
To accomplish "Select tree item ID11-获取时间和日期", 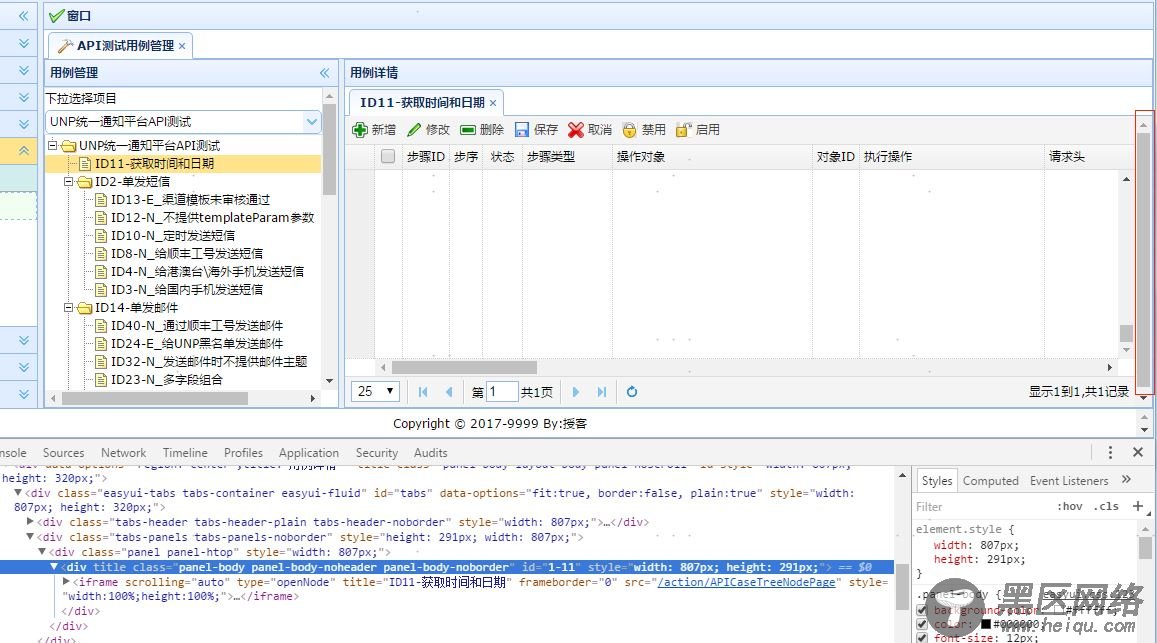I will (154, 164).
